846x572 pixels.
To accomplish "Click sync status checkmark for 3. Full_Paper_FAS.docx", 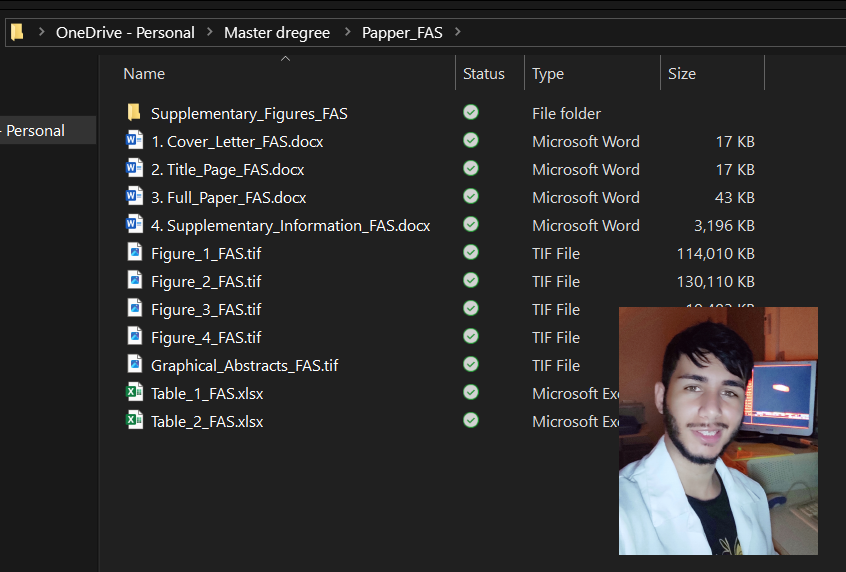I will 471,196.
